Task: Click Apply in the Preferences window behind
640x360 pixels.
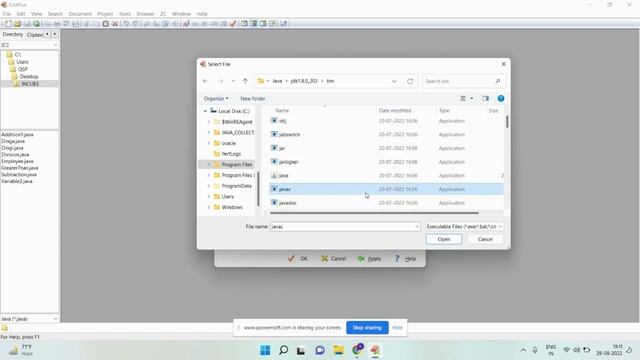Action: coord(369,258)
